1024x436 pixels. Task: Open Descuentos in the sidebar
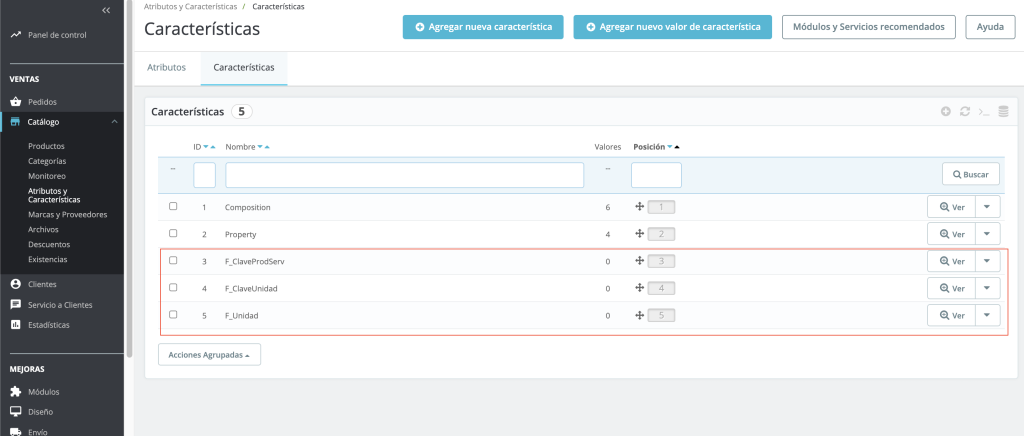49,245
